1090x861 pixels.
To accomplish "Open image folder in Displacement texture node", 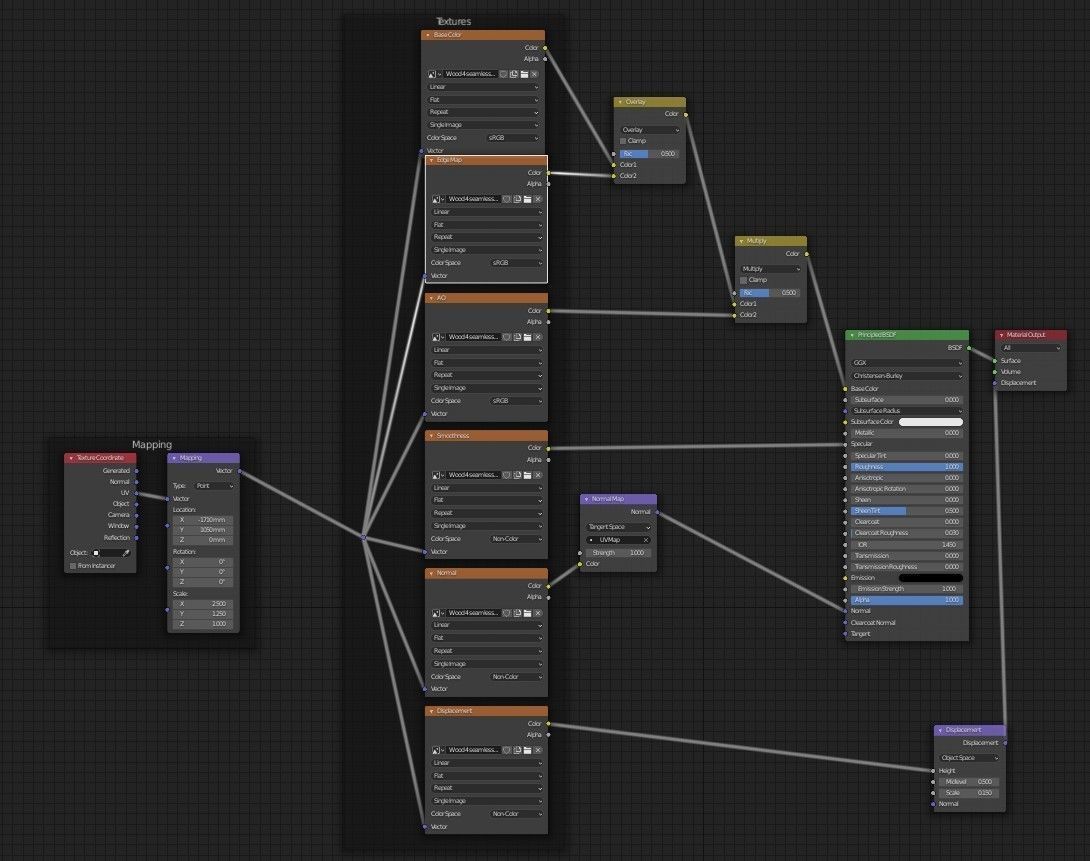I will 528,751.
